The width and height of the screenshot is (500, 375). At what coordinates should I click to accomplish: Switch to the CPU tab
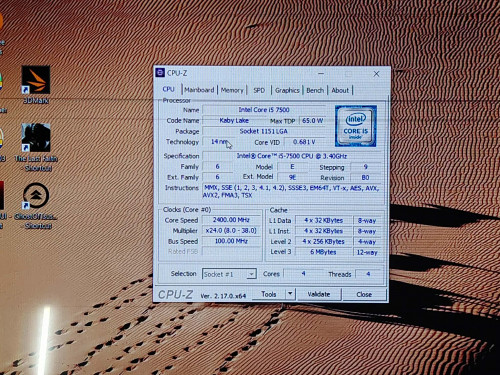(169, 89)
